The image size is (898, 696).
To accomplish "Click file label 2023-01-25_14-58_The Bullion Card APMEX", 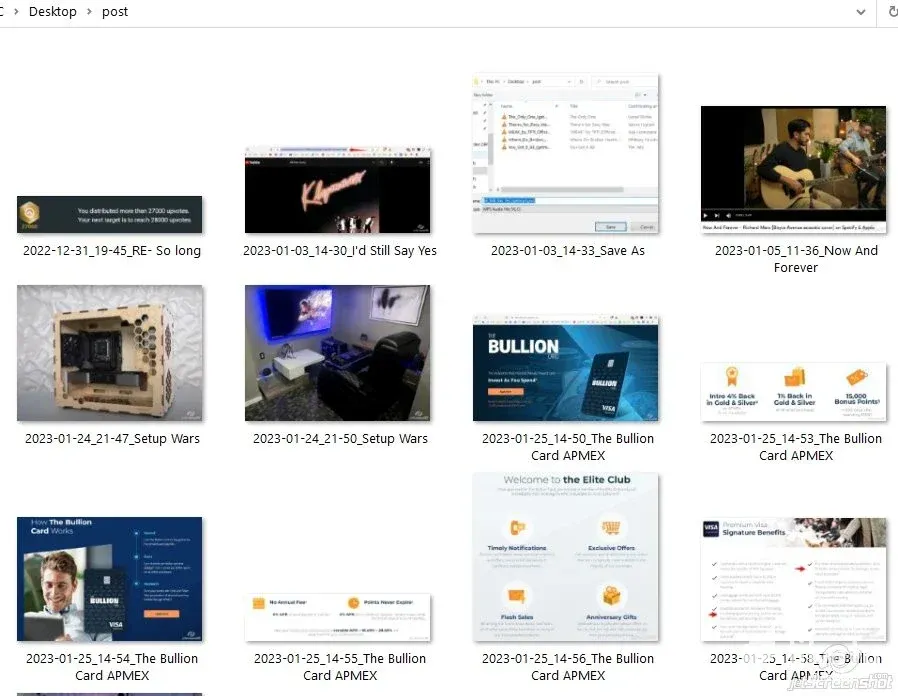I will pyautogui.click(x=796, y=667).
